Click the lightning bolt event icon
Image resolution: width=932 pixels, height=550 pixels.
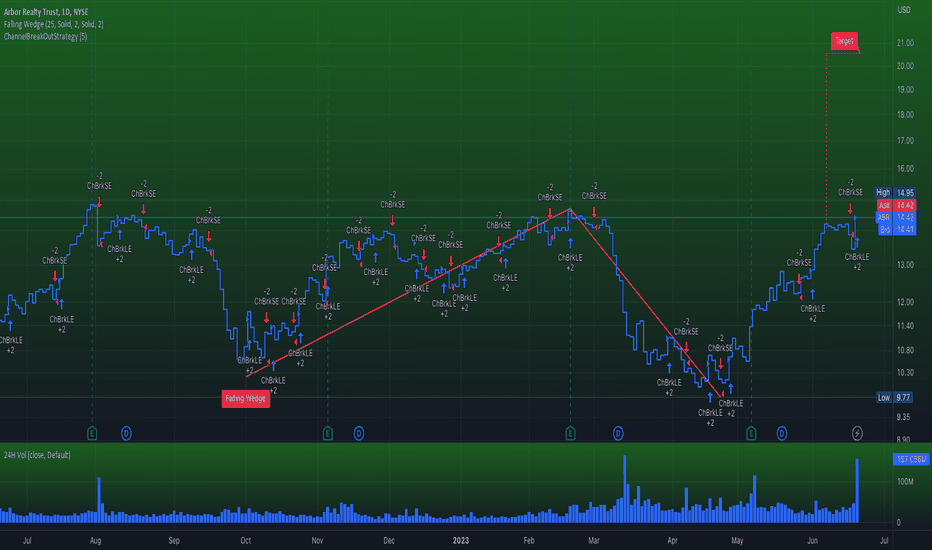click(857, 433)
